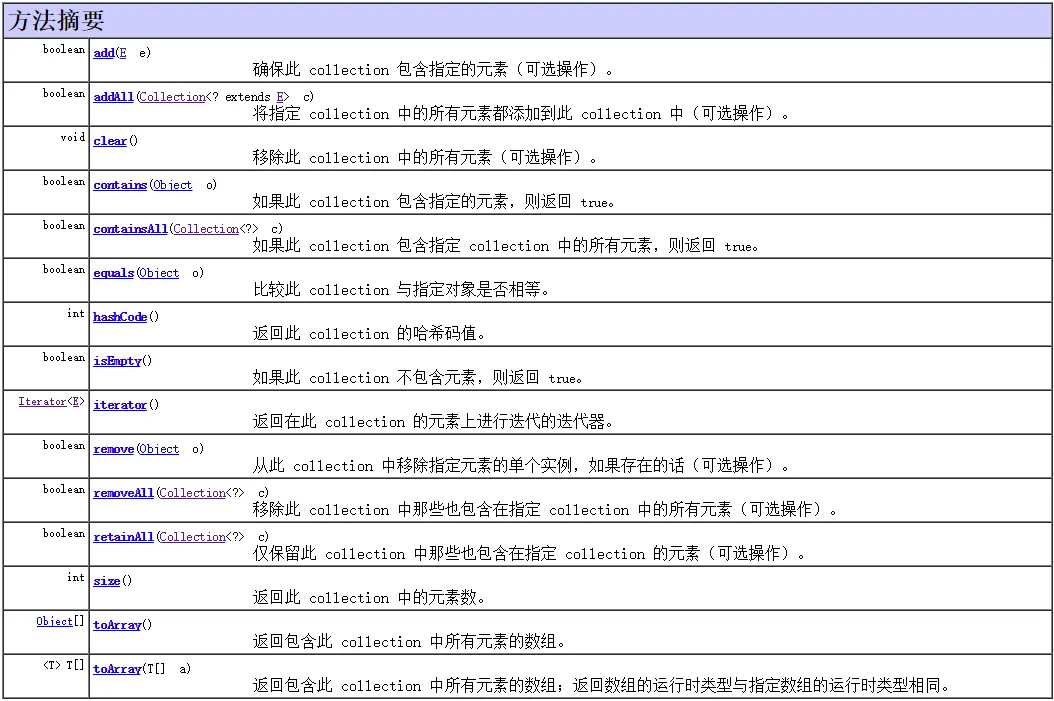This screenshot has height=701, width=1054.
Task: Click the 'int' return type of hashCode
Action: click(x=76, y=314)
